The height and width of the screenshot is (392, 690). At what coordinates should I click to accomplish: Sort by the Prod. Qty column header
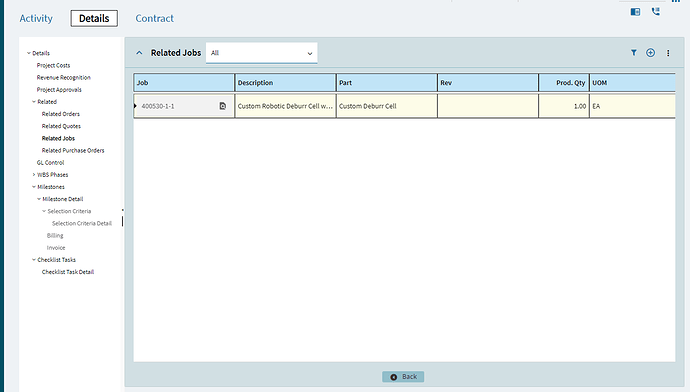point(564,83)
